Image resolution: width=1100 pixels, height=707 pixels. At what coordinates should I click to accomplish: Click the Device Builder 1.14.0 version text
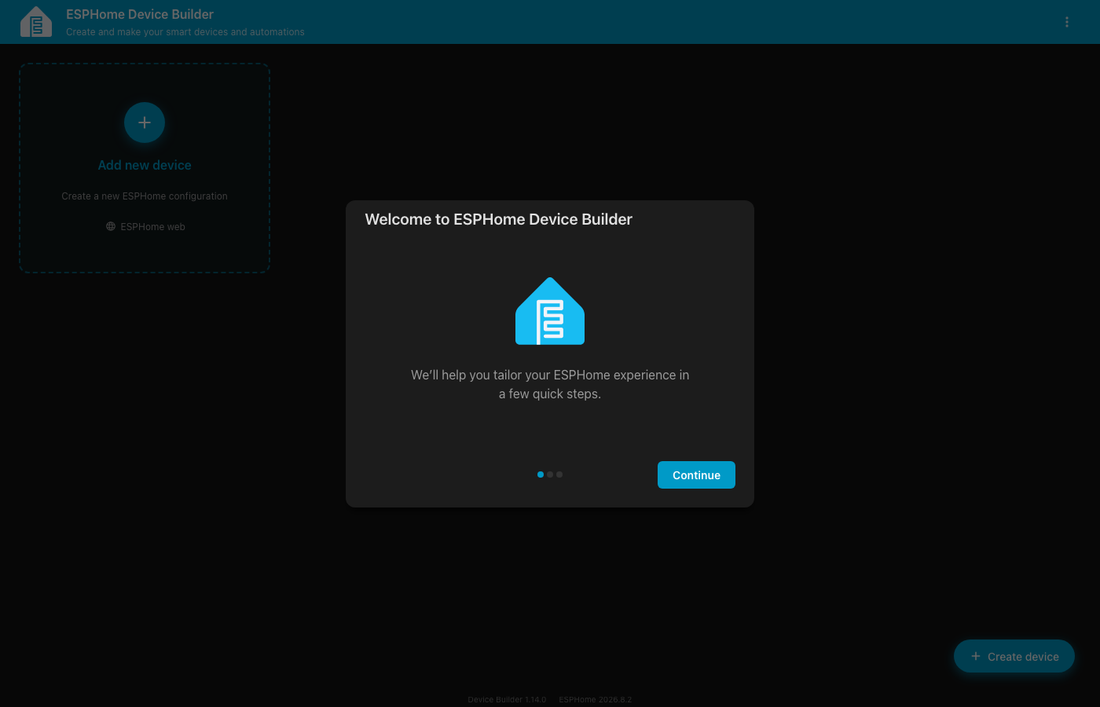[507, 699]
